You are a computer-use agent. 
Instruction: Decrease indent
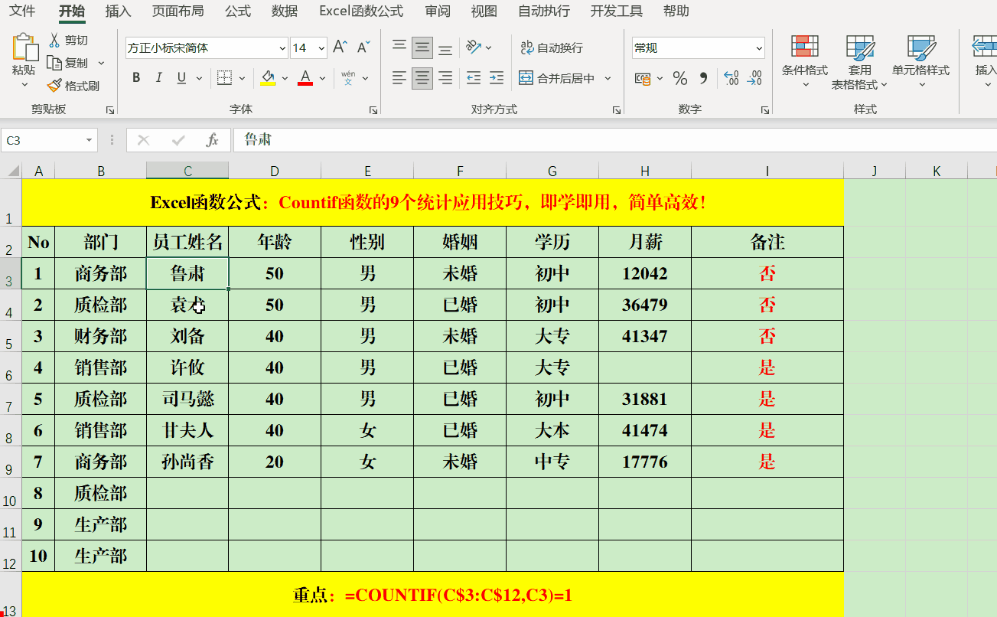tap(474, 78)
